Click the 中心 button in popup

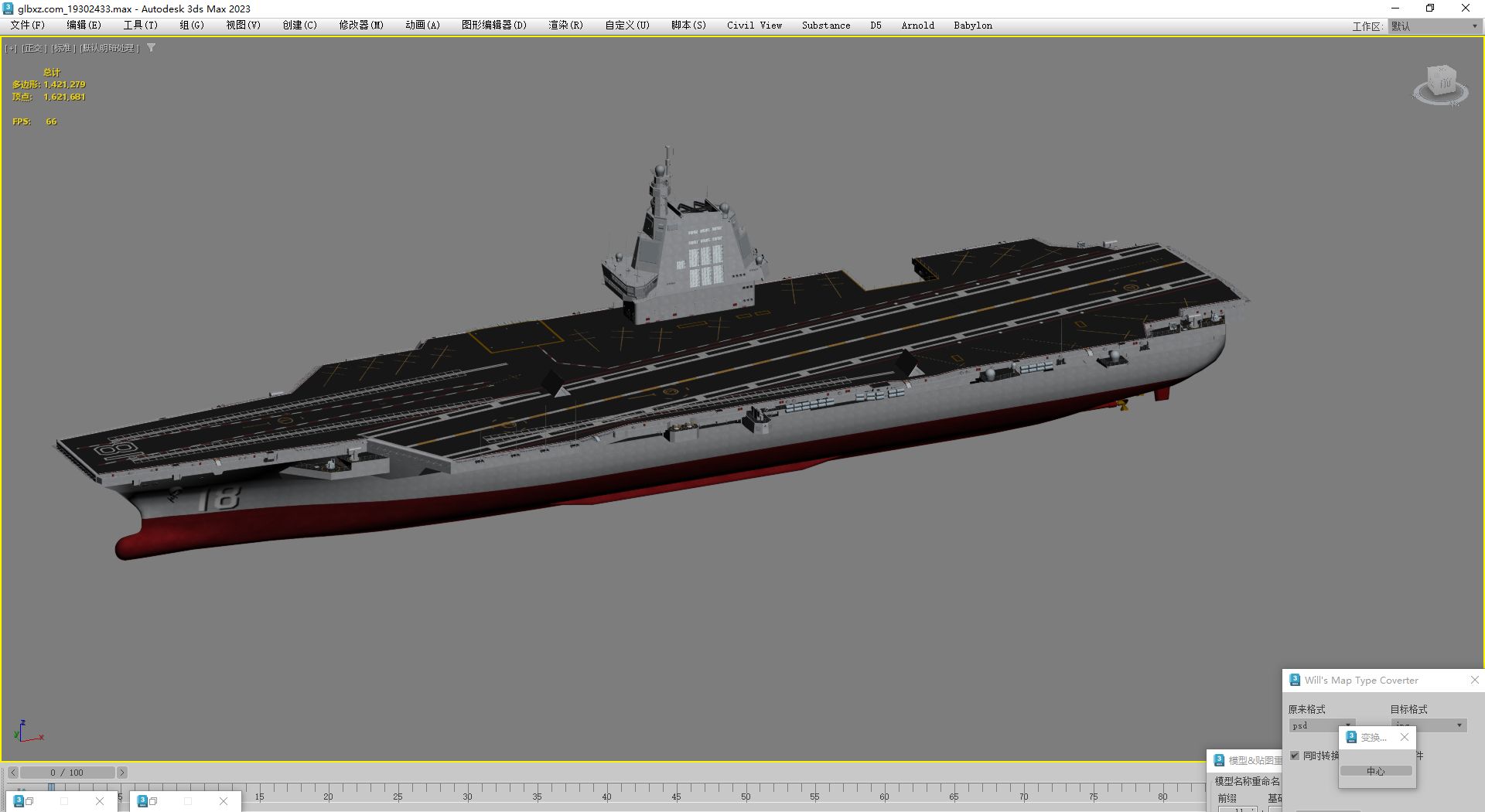1375,771
